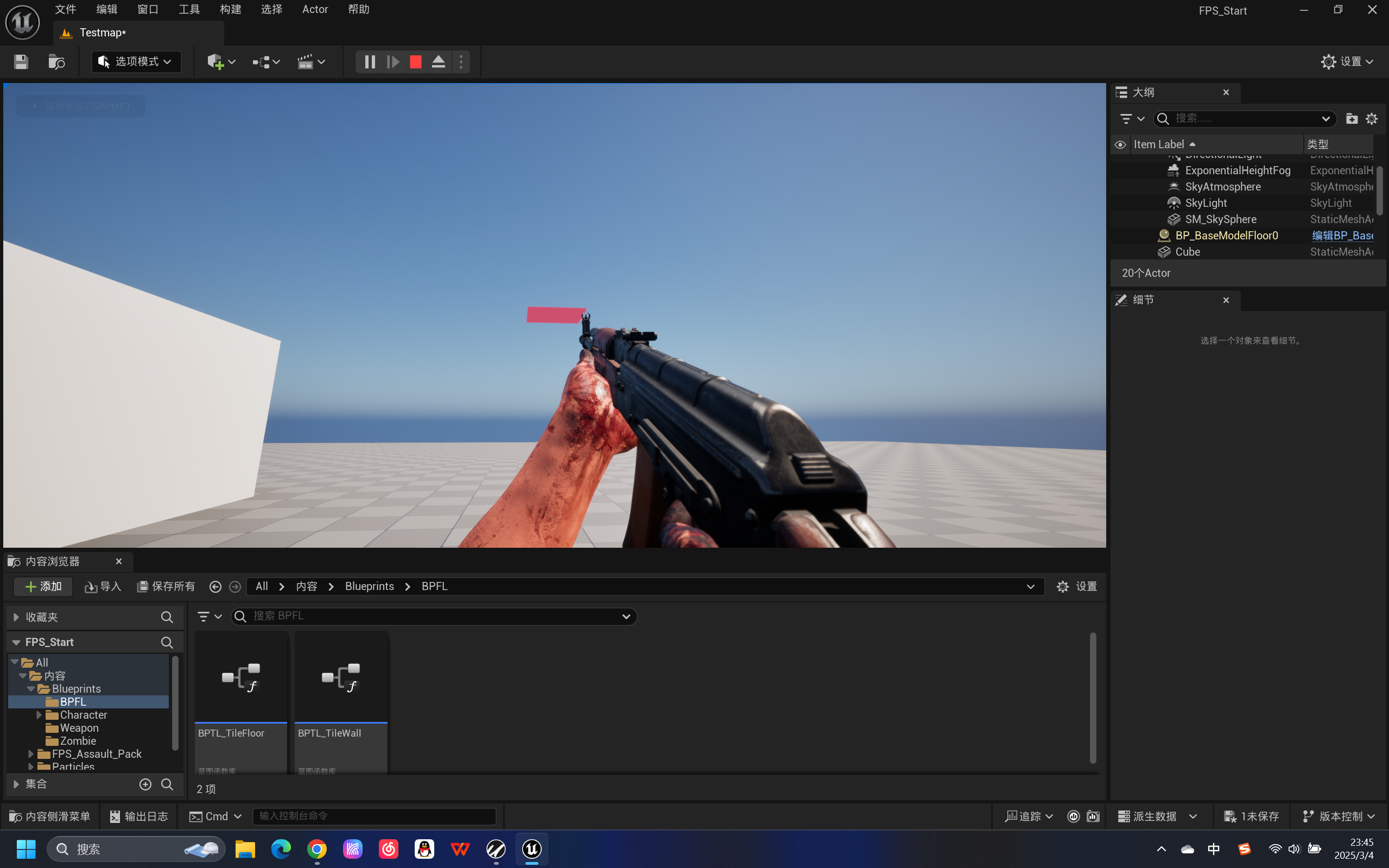Open the outliner settings gear
The image size is (1389, 868).
pyautogui.click(x=1372, y=118)
